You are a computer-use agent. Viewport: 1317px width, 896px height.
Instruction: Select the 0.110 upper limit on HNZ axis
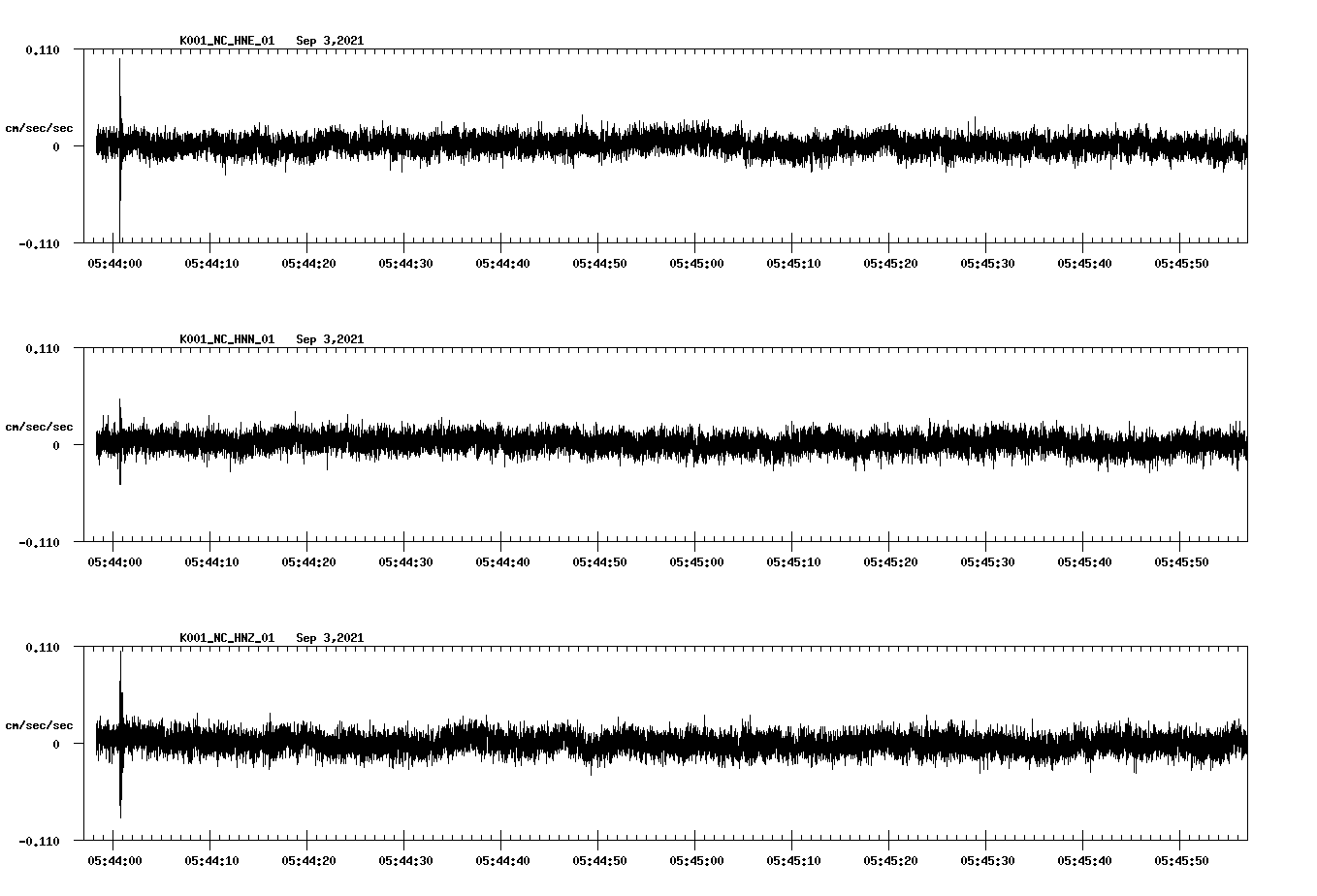43,647
